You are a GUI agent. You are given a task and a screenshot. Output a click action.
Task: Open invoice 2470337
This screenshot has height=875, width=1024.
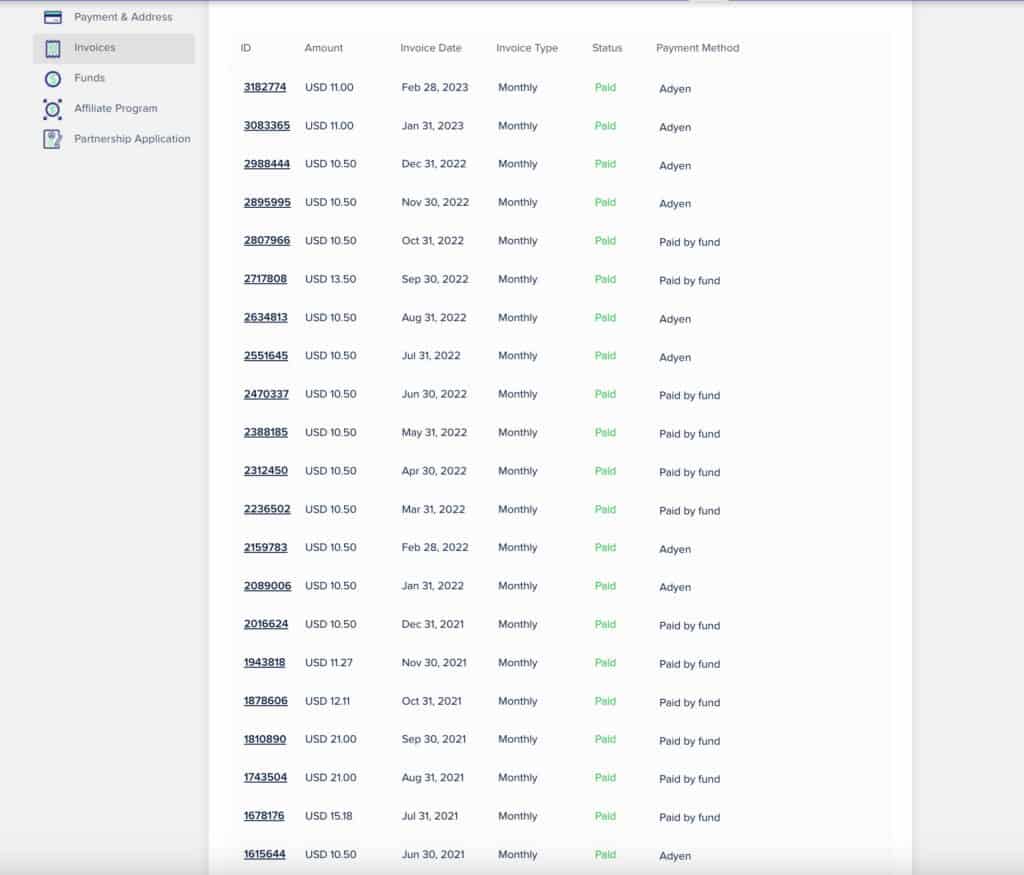(x=266, y=394)
